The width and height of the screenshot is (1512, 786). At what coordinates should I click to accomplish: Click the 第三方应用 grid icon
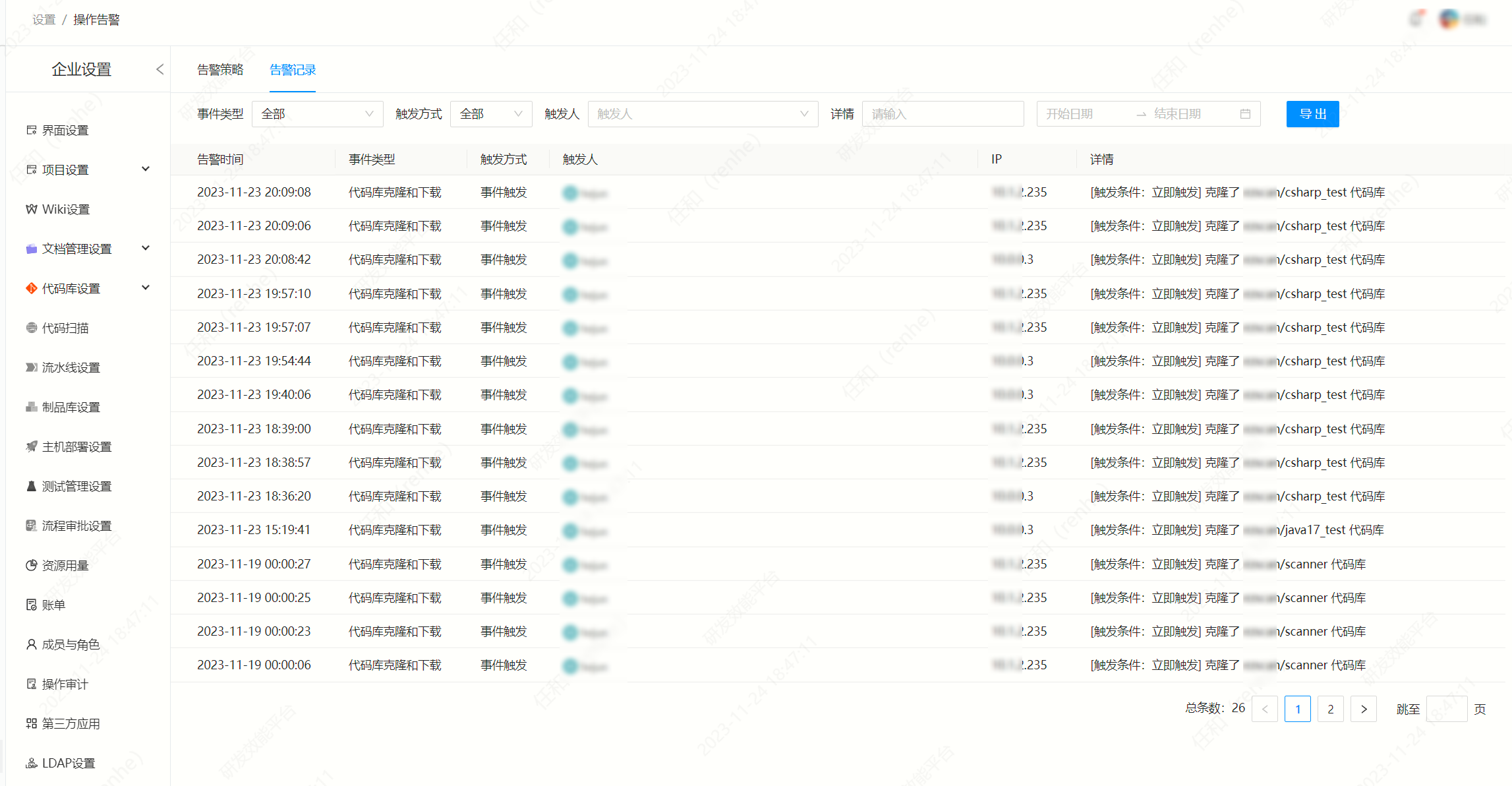[31, 723]
